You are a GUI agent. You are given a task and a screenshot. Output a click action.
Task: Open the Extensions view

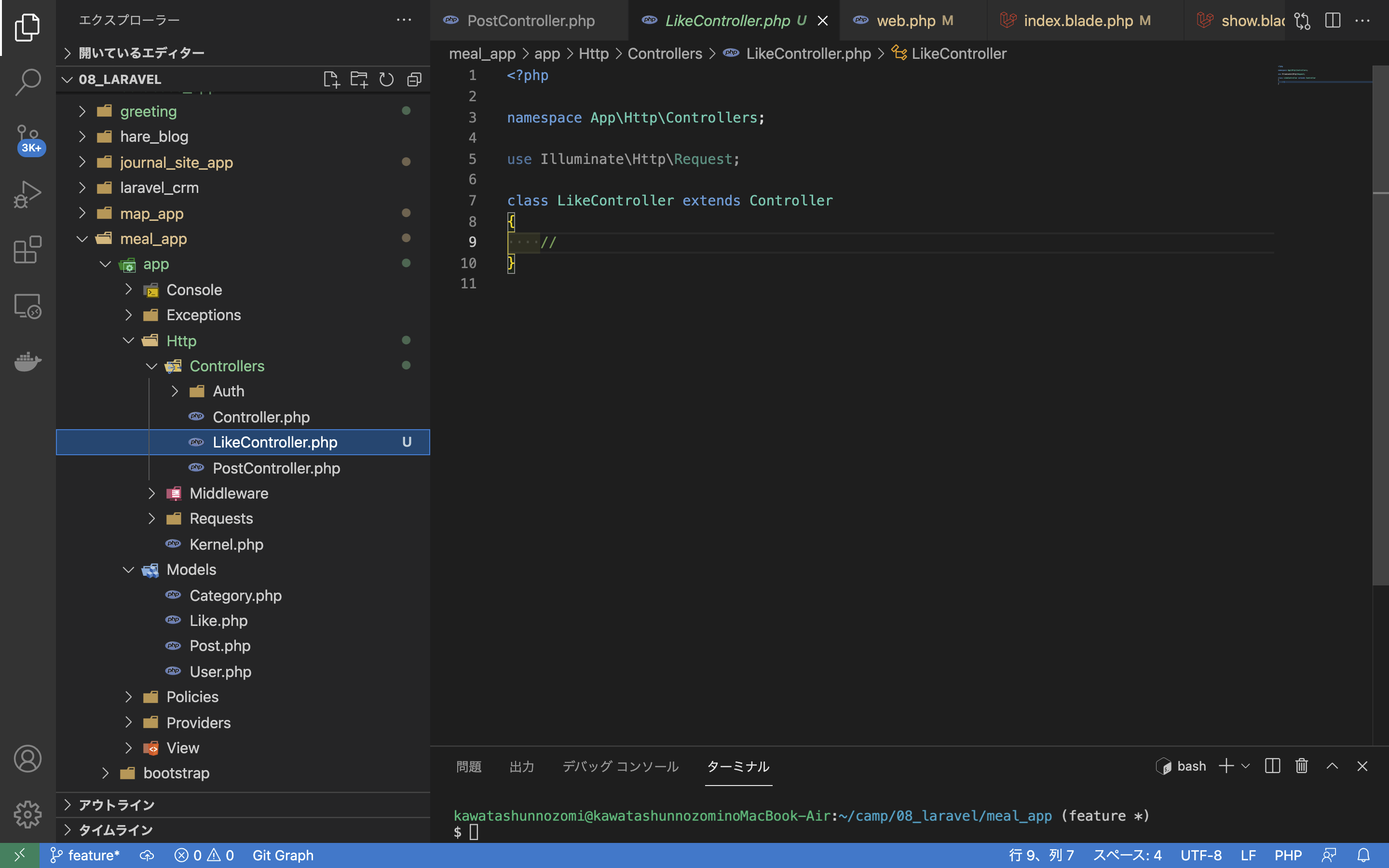27,250
